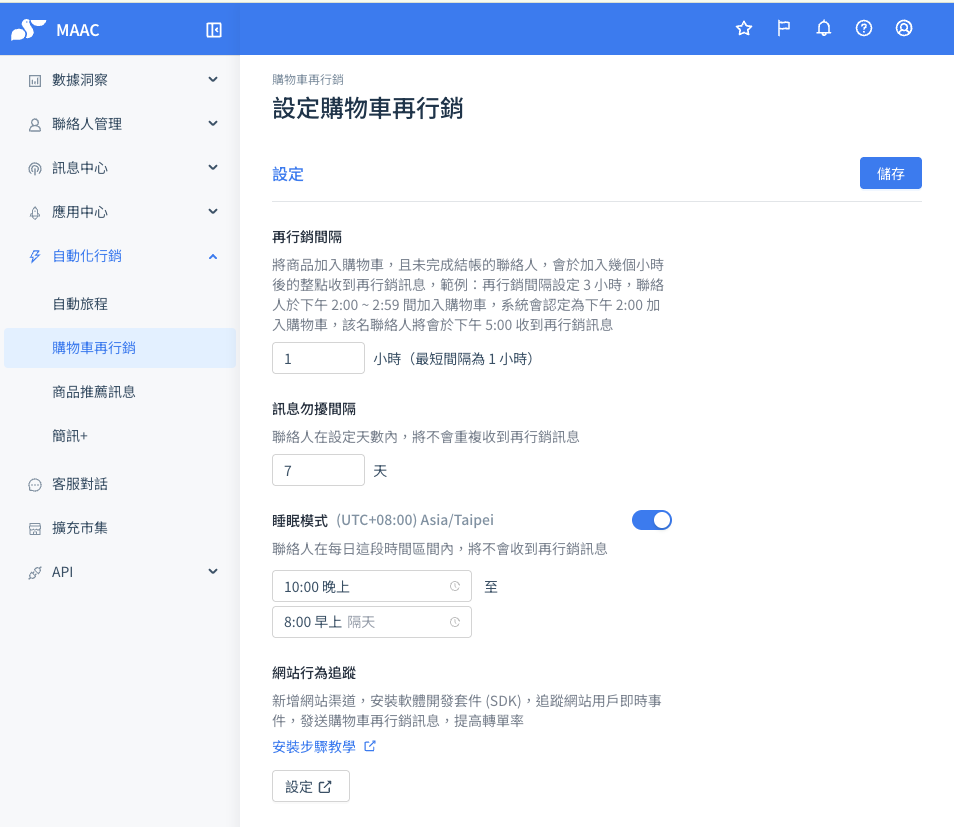The height and width of the screenshot is (827, 954).
Task: Click the 應用中心 rocket icon
Action: tap(35, 212)
